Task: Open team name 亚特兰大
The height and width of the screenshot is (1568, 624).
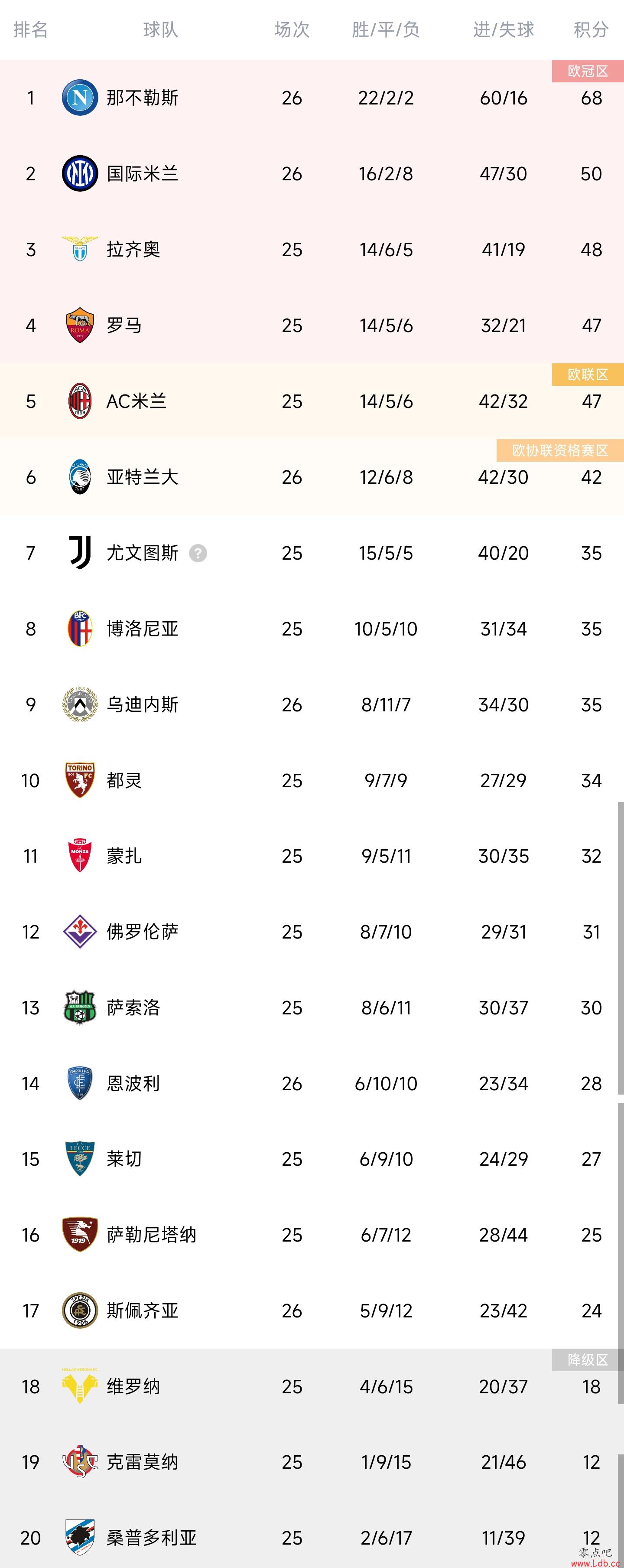Action: coord(142,477)
